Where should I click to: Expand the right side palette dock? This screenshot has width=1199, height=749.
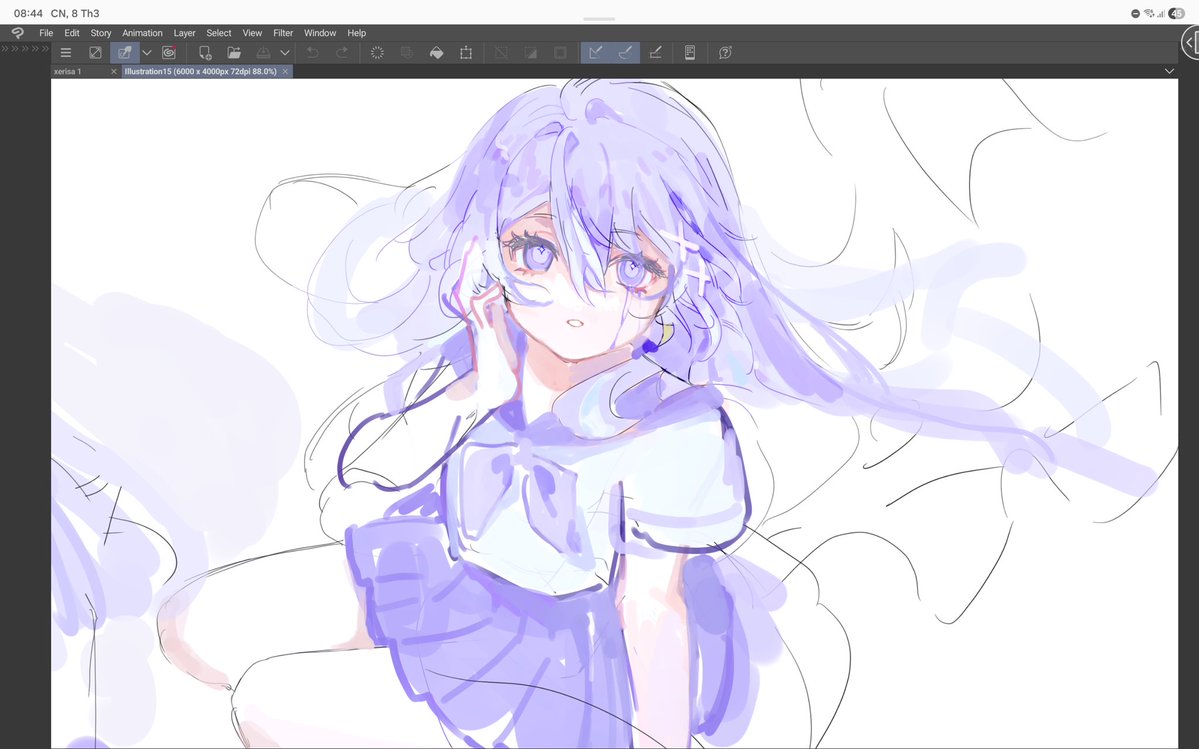coord(1191,42)
